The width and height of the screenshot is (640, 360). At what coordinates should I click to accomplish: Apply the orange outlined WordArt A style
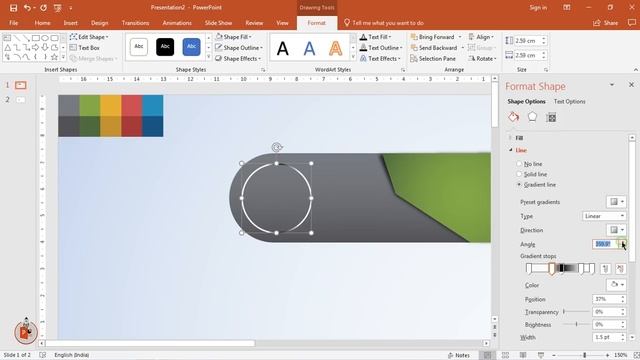coord(336,49)
